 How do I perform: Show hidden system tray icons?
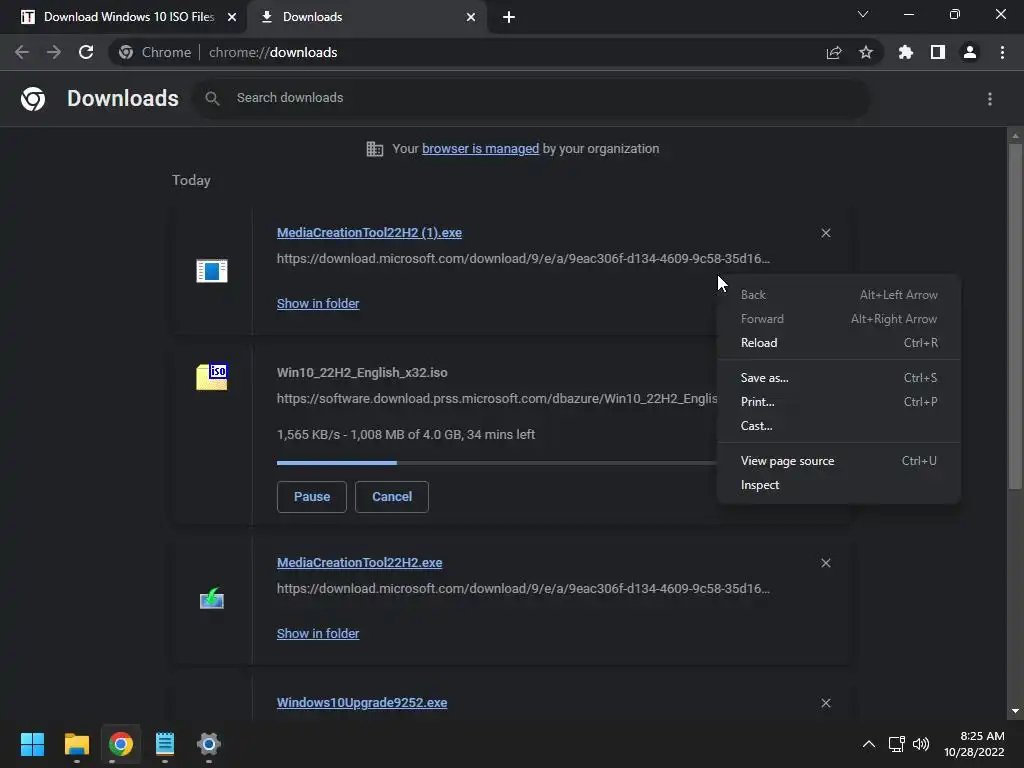(869, 744)
